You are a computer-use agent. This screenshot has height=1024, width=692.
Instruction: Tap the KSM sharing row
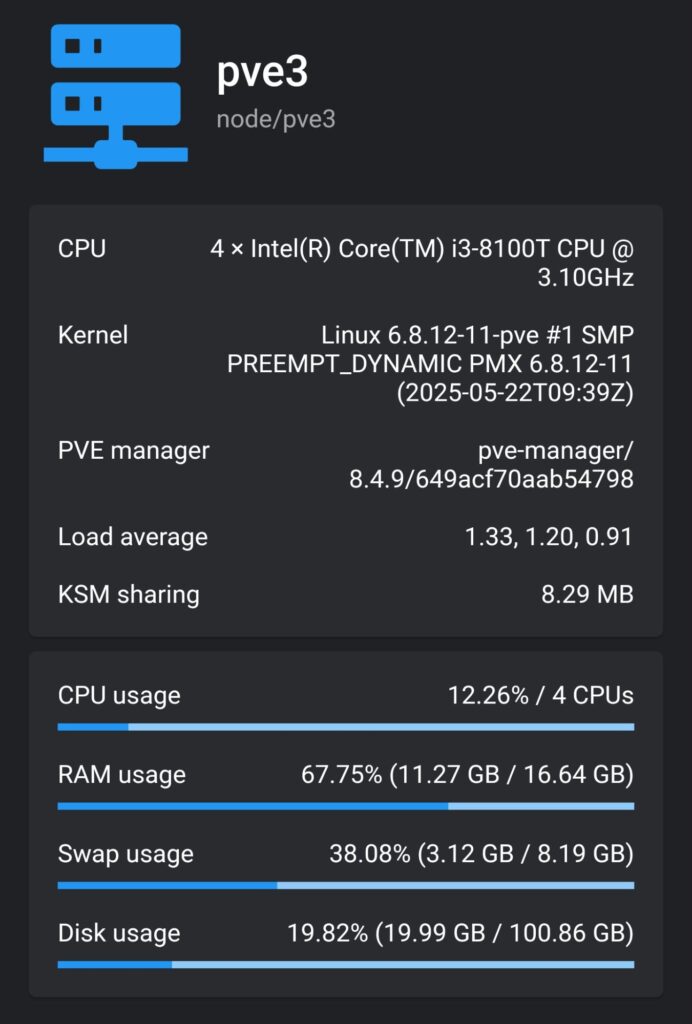(x=345, y=594)
